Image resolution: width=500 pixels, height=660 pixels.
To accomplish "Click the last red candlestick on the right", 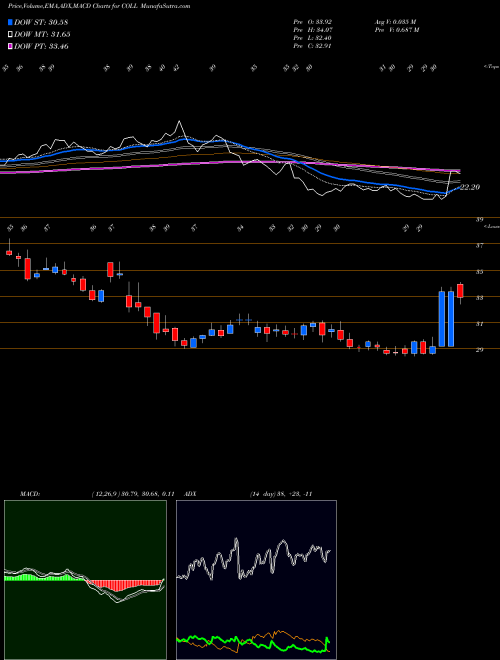I will (460, 291).
